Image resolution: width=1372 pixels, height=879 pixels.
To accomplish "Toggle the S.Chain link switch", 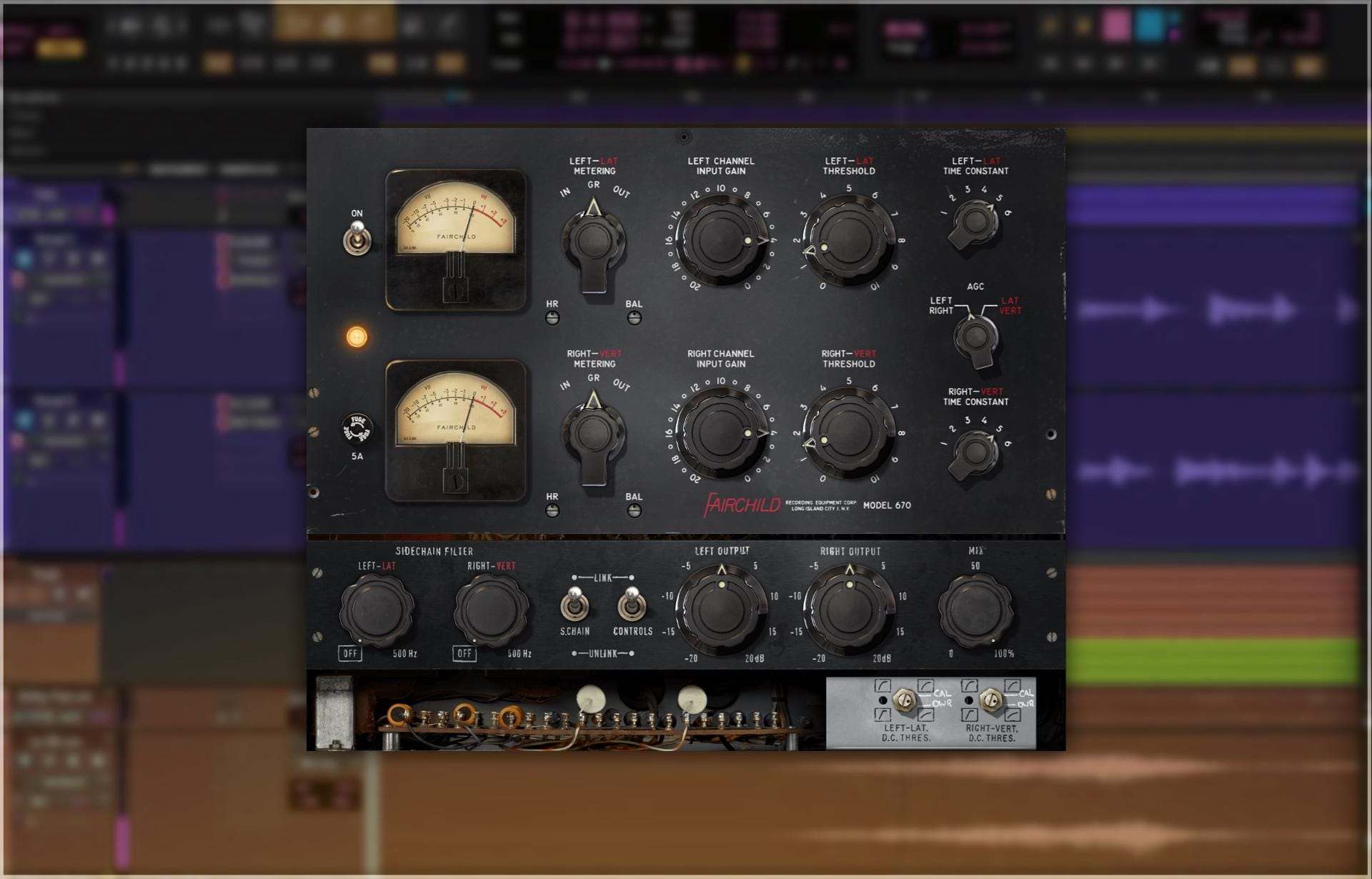I will [575, 604].
